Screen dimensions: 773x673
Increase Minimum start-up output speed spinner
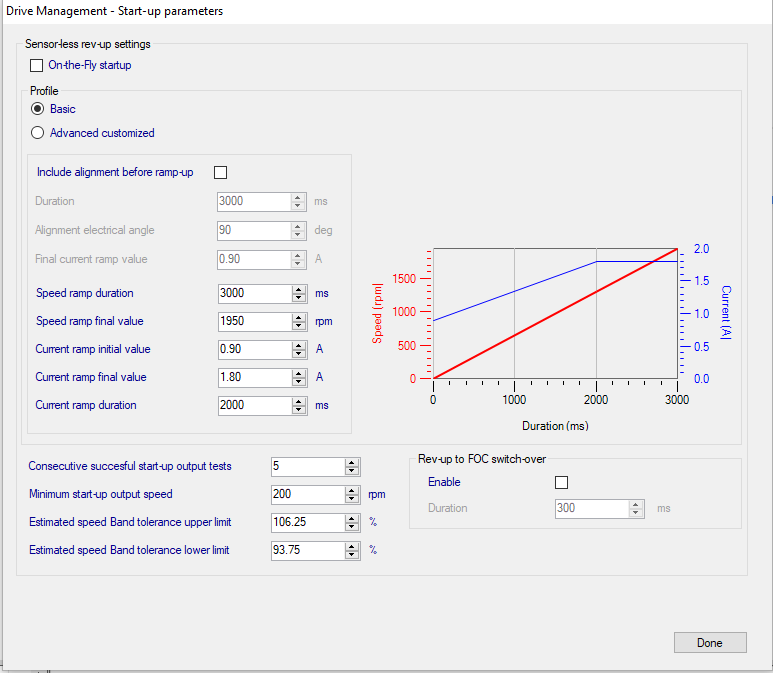coord(351,491)
